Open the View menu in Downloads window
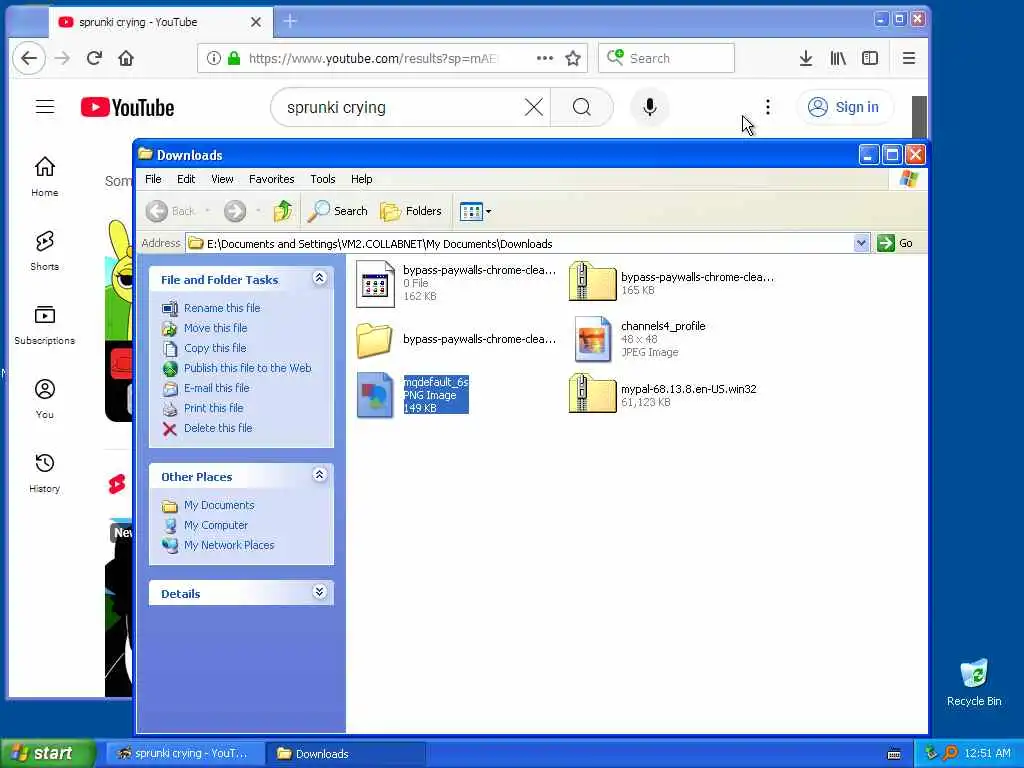The image size is (1024, 768). [222, 179]
